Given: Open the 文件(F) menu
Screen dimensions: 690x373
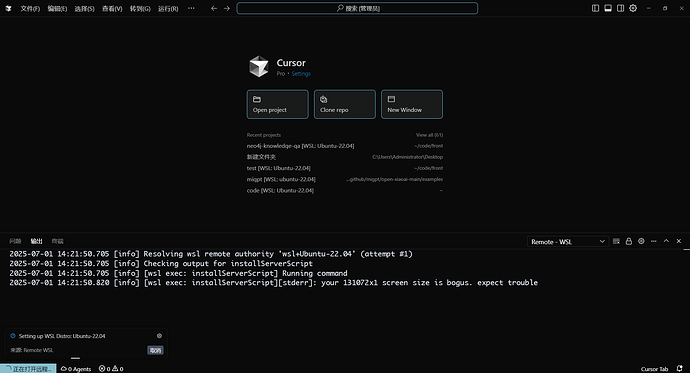Looking at the screenshot, I should tap(30, 8).
